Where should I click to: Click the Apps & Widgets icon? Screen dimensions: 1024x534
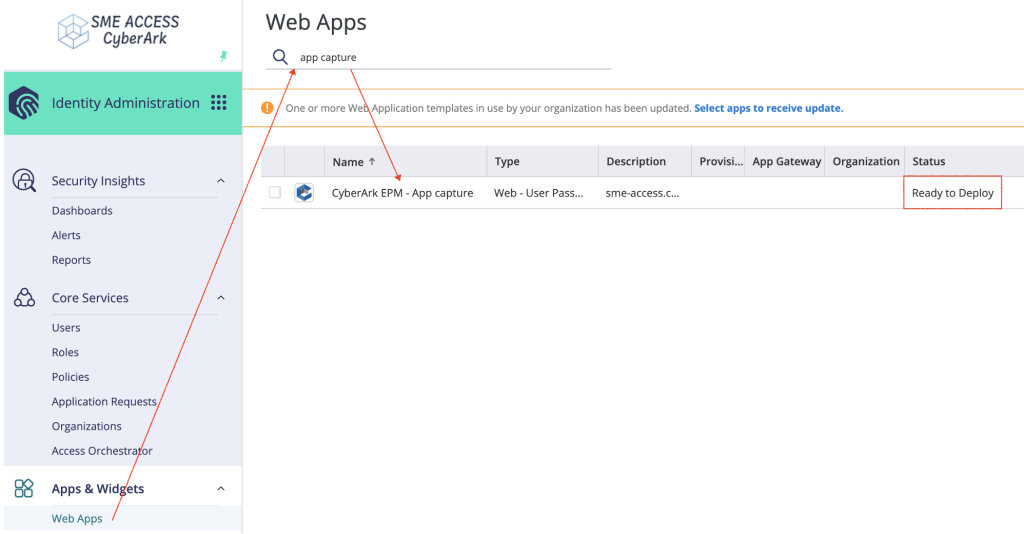[24, 488]
